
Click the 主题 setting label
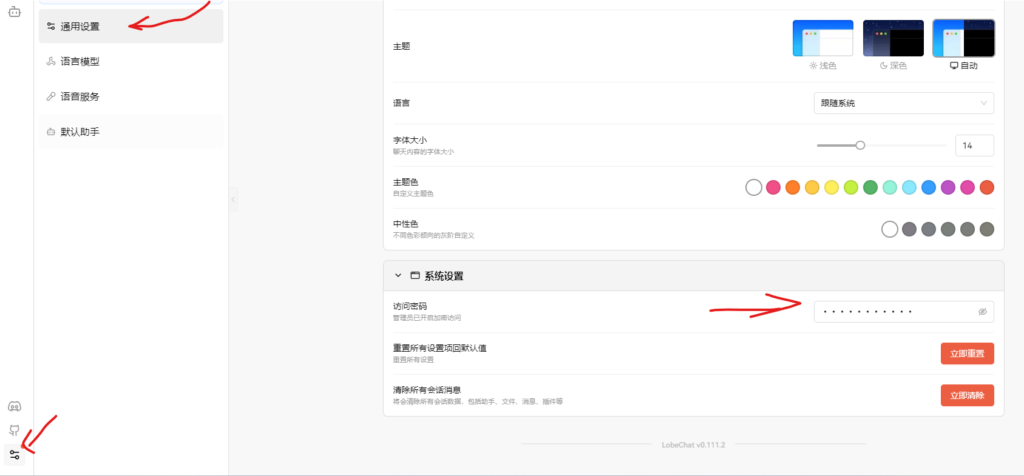pyautogui.click(x=402, y=46)
